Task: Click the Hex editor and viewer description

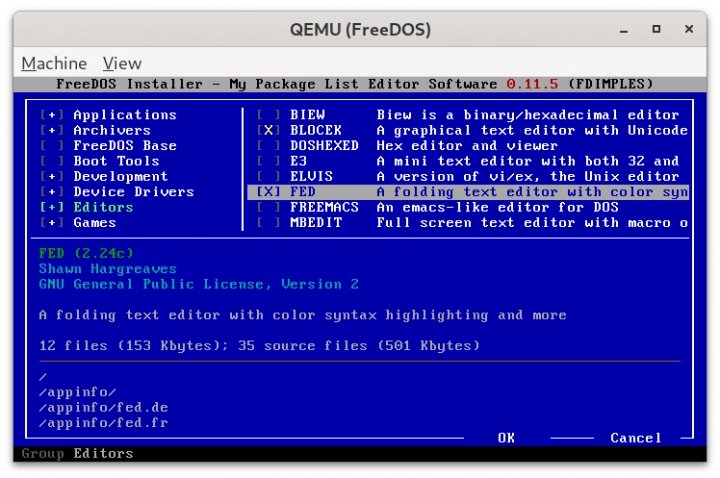Action: (x=467, y=146)
